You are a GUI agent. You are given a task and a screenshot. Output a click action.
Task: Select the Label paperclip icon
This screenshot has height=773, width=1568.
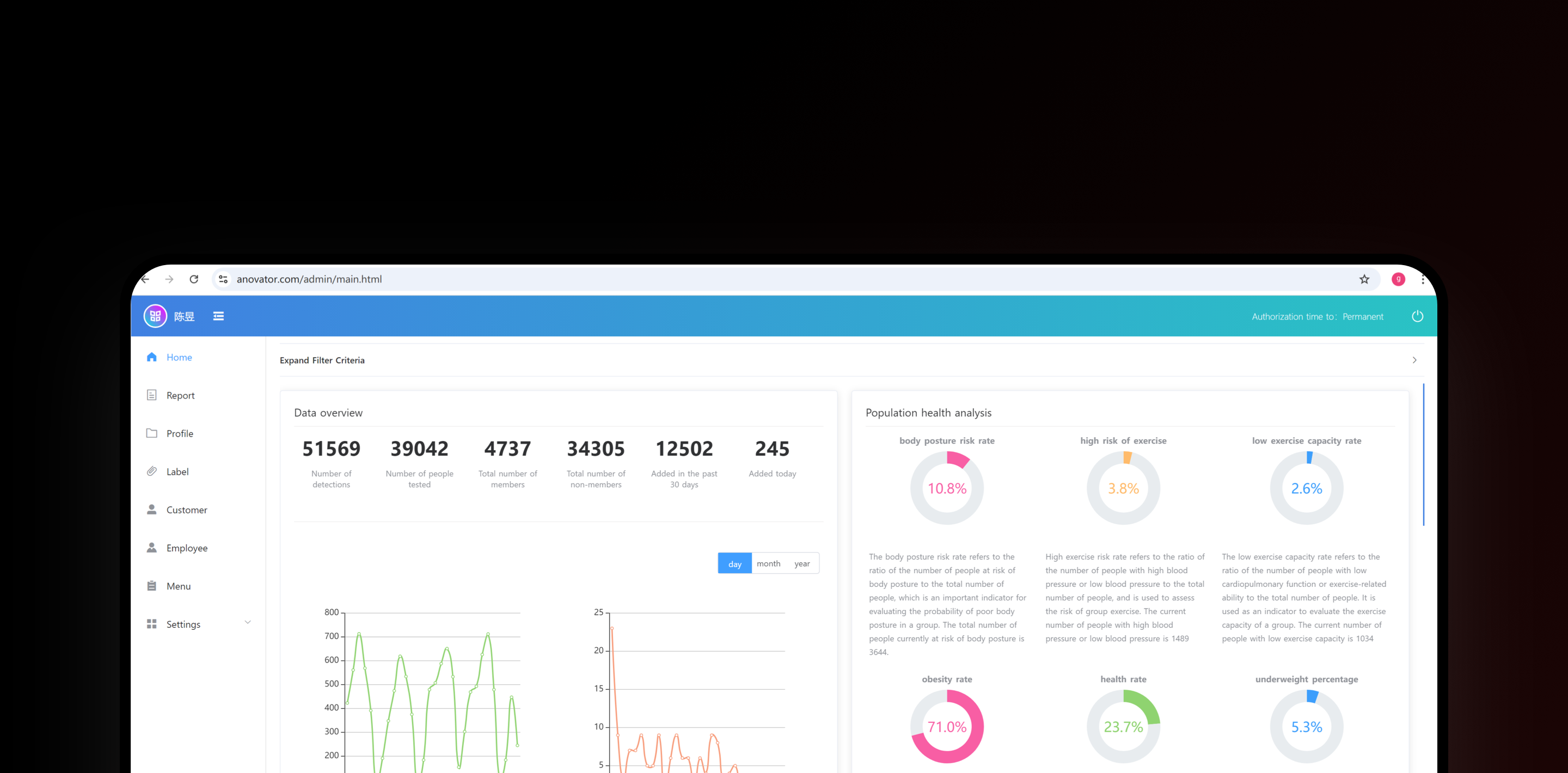(x=151, y=471)
